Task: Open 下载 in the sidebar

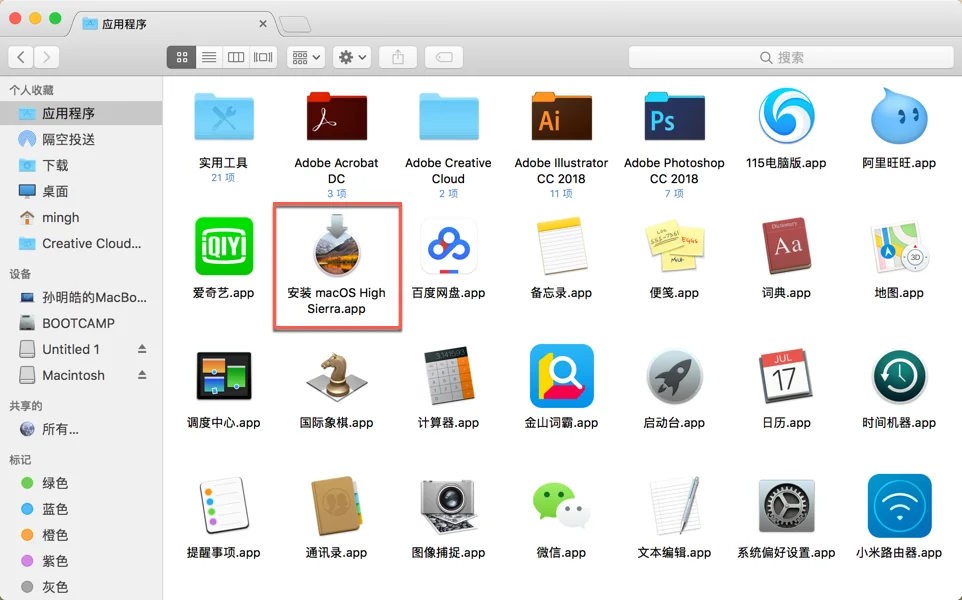Action: tap(81, 165)
